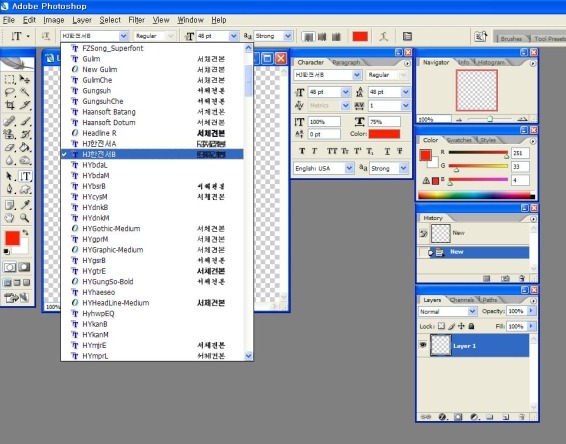This screenshot has height=444, width=566.
Task: Delete layer with Layers panel trash icon
Action: 521,417
